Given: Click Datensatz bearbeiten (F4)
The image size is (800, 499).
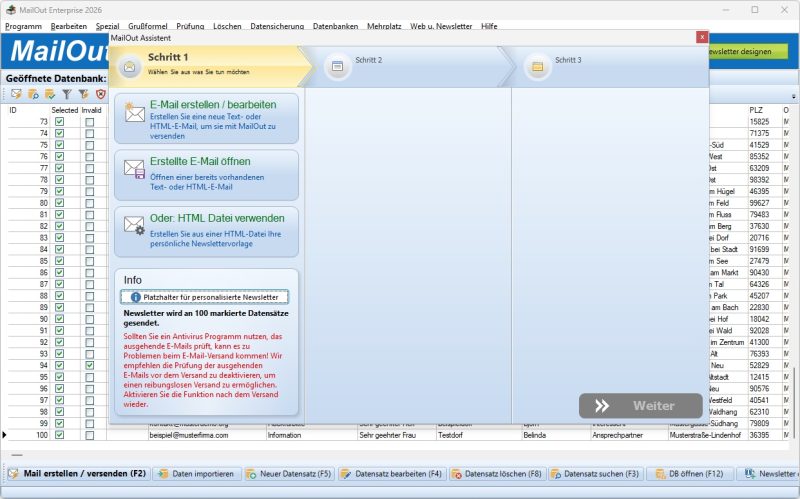Looking at the screenshot, I should click(392, 473).
